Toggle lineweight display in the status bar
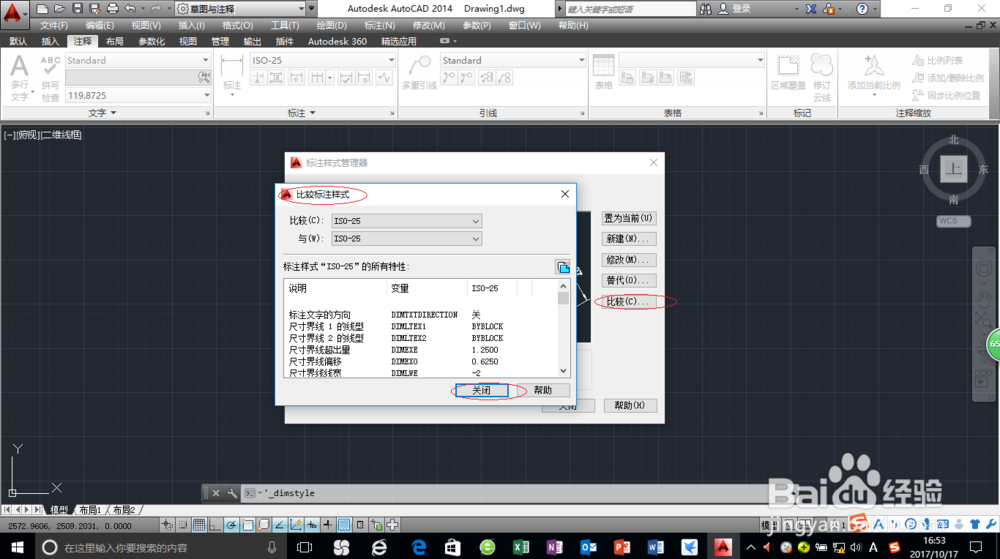Screen dimensions: 1000x559 tap(327, 525)
